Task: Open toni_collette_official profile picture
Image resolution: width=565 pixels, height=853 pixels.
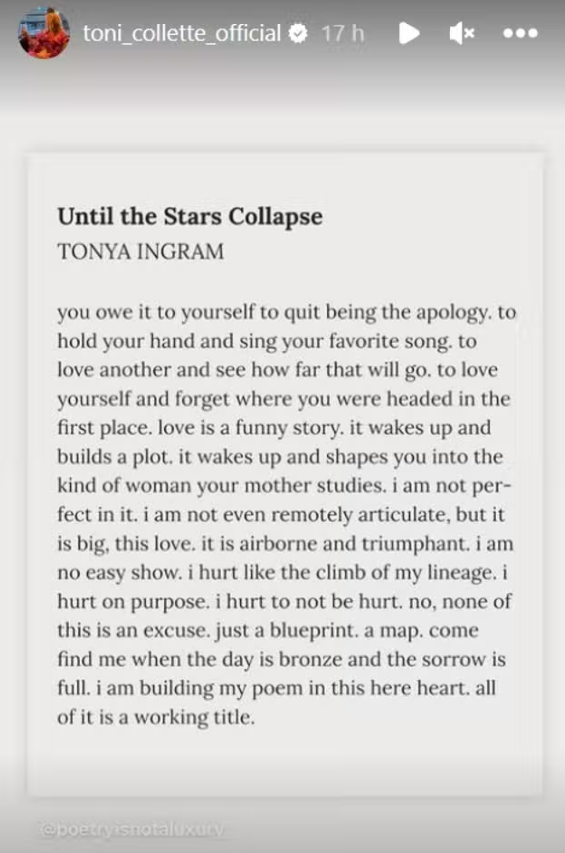Action: (x=44, y=33)
